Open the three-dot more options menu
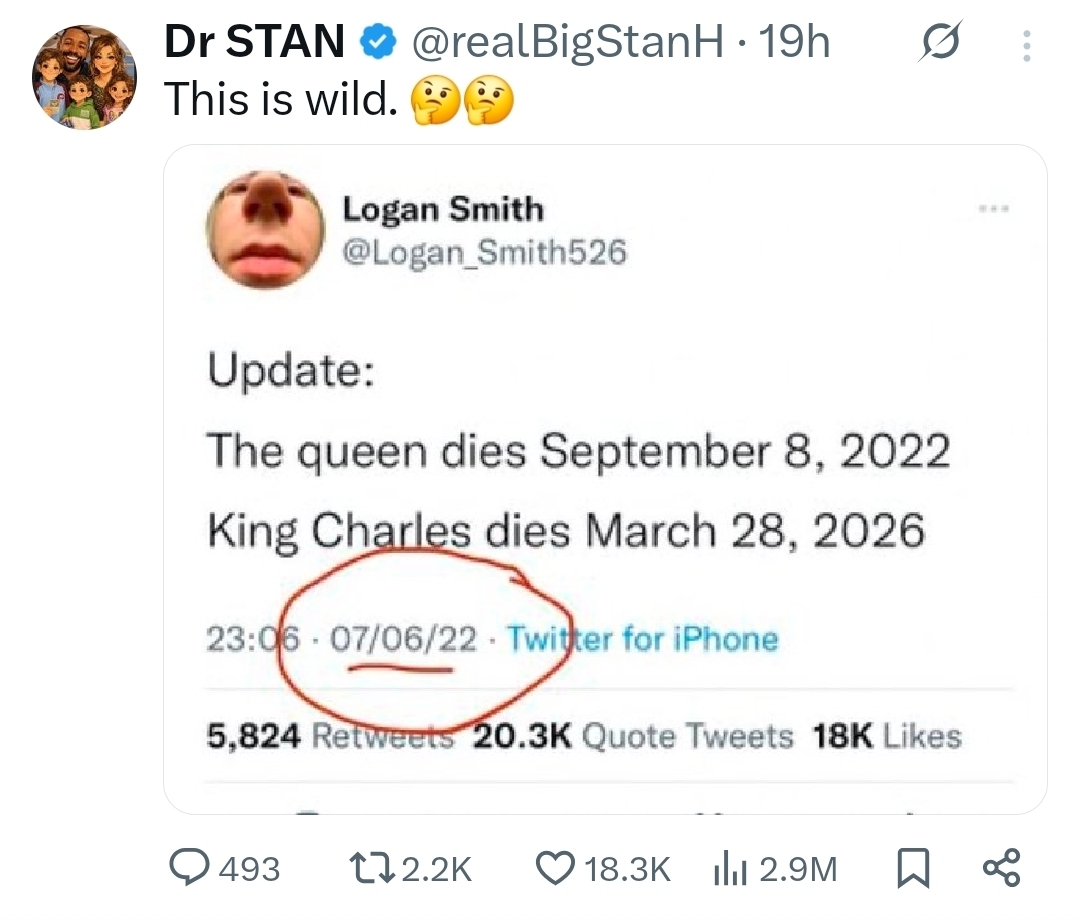This screenshot has height=920, width=1080. pyautogui.click(x=1026, y=45)
